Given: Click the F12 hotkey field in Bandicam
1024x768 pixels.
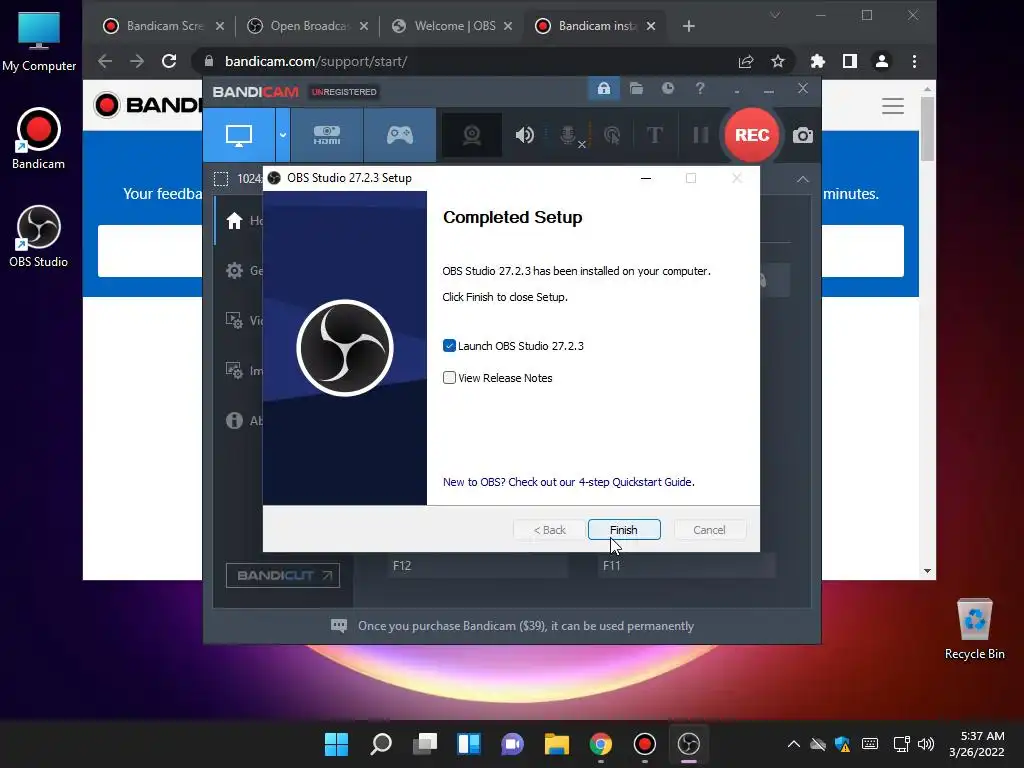Looking at the screenshot, I should (477, 566).
